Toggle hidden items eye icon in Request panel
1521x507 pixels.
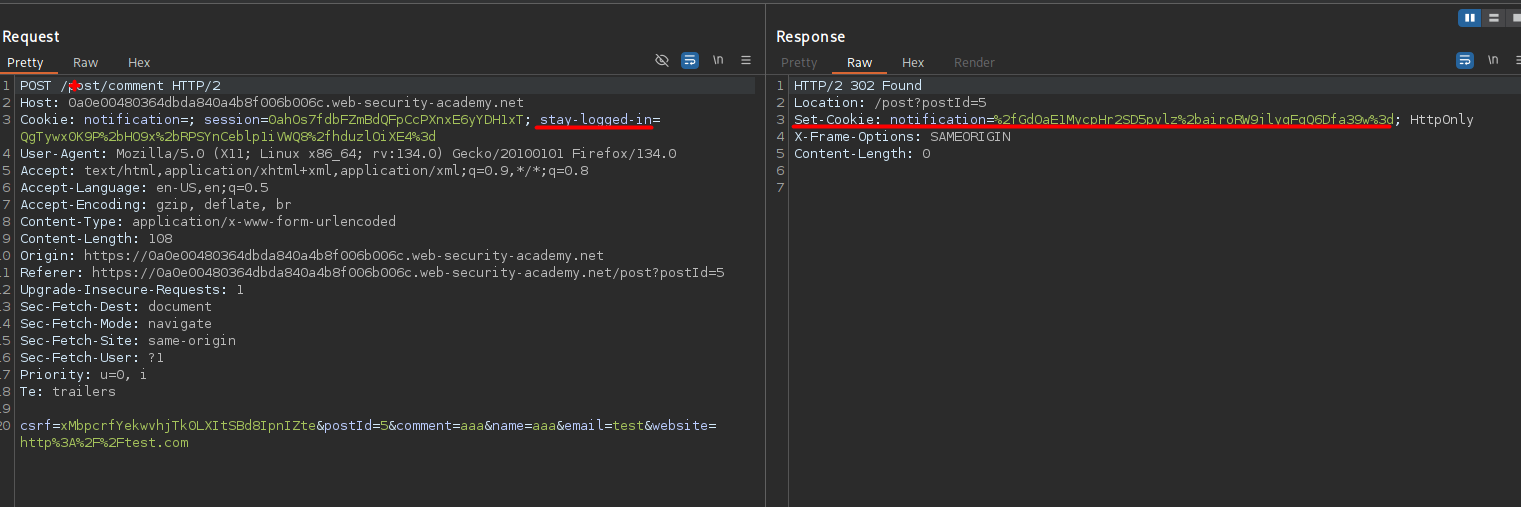pos(661,61)
